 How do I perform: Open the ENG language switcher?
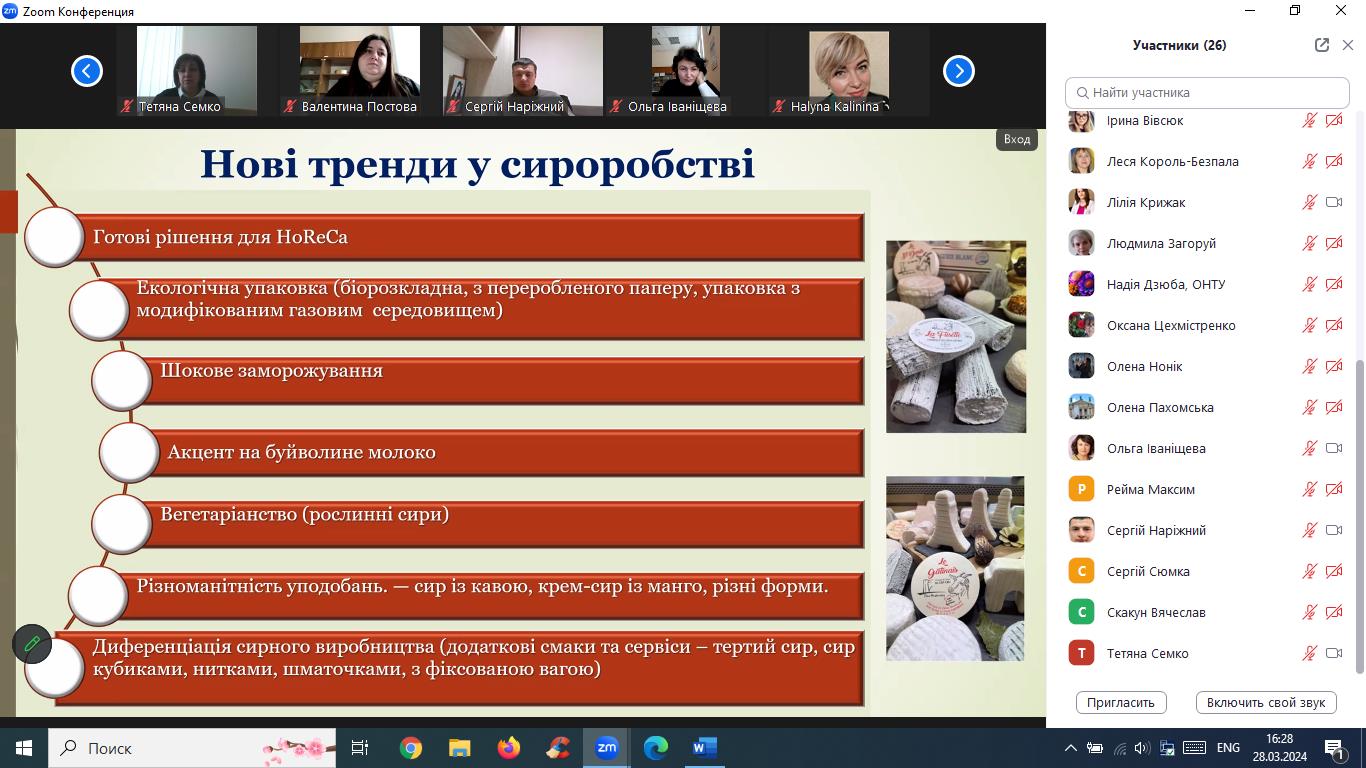pyautogui.click(x=1227, y=747)
